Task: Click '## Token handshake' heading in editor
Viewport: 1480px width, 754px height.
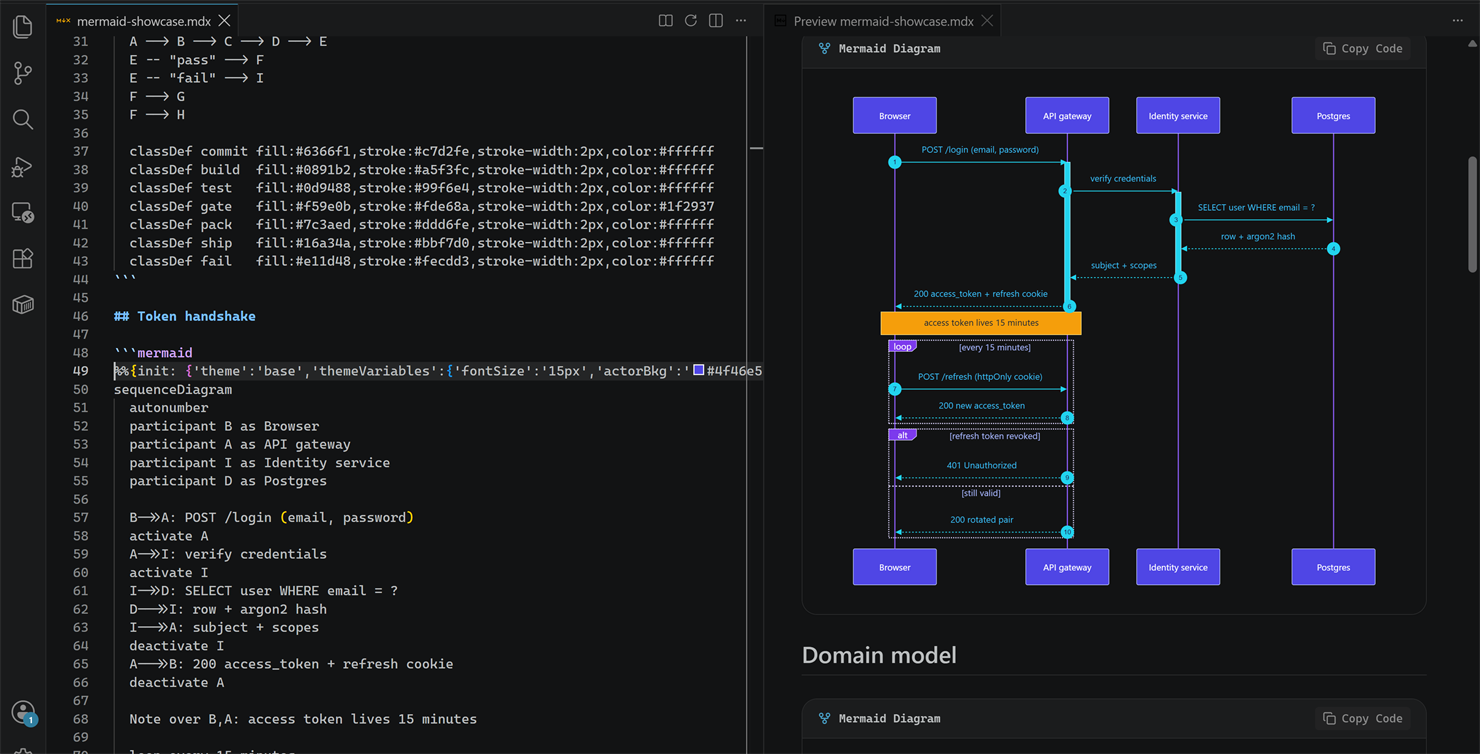Action: pos(185,316)
